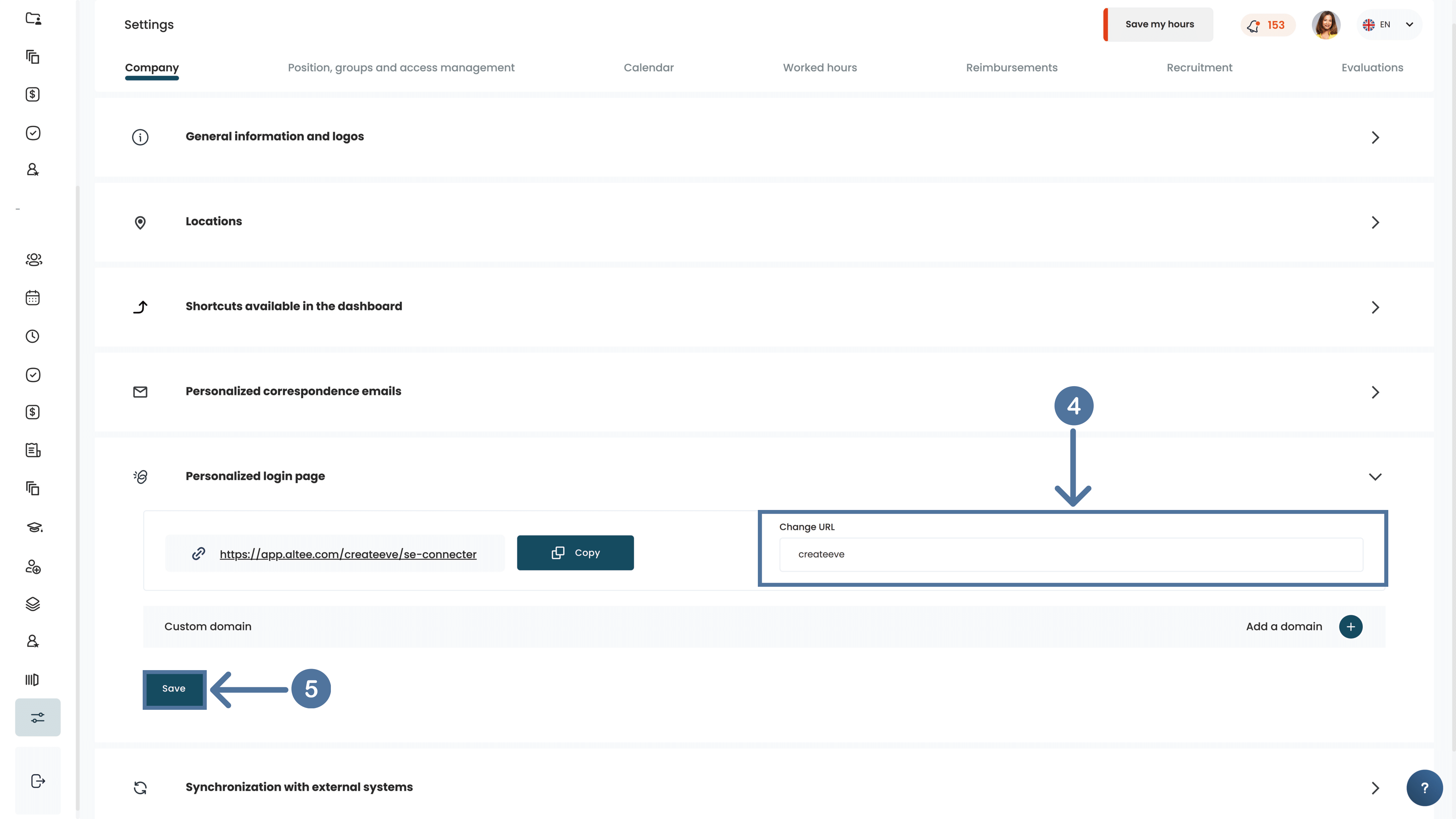
Task: Open the settings sliders icon in sidebar
Action: point(38,717)
